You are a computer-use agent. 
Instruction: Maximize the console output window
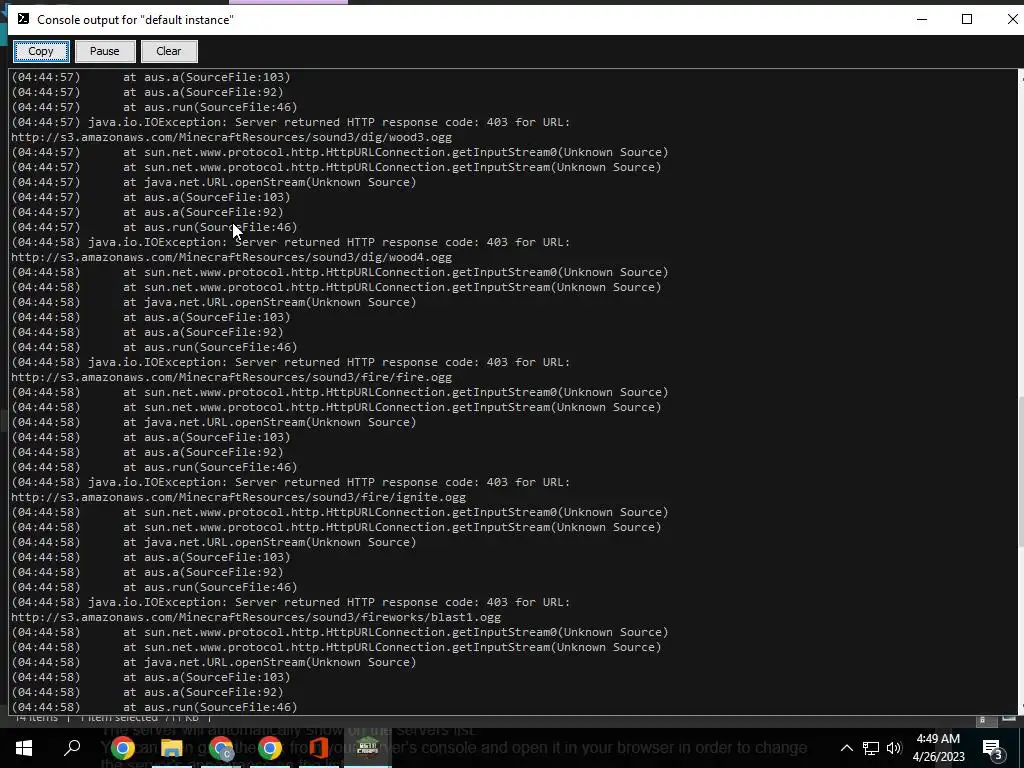967,19
